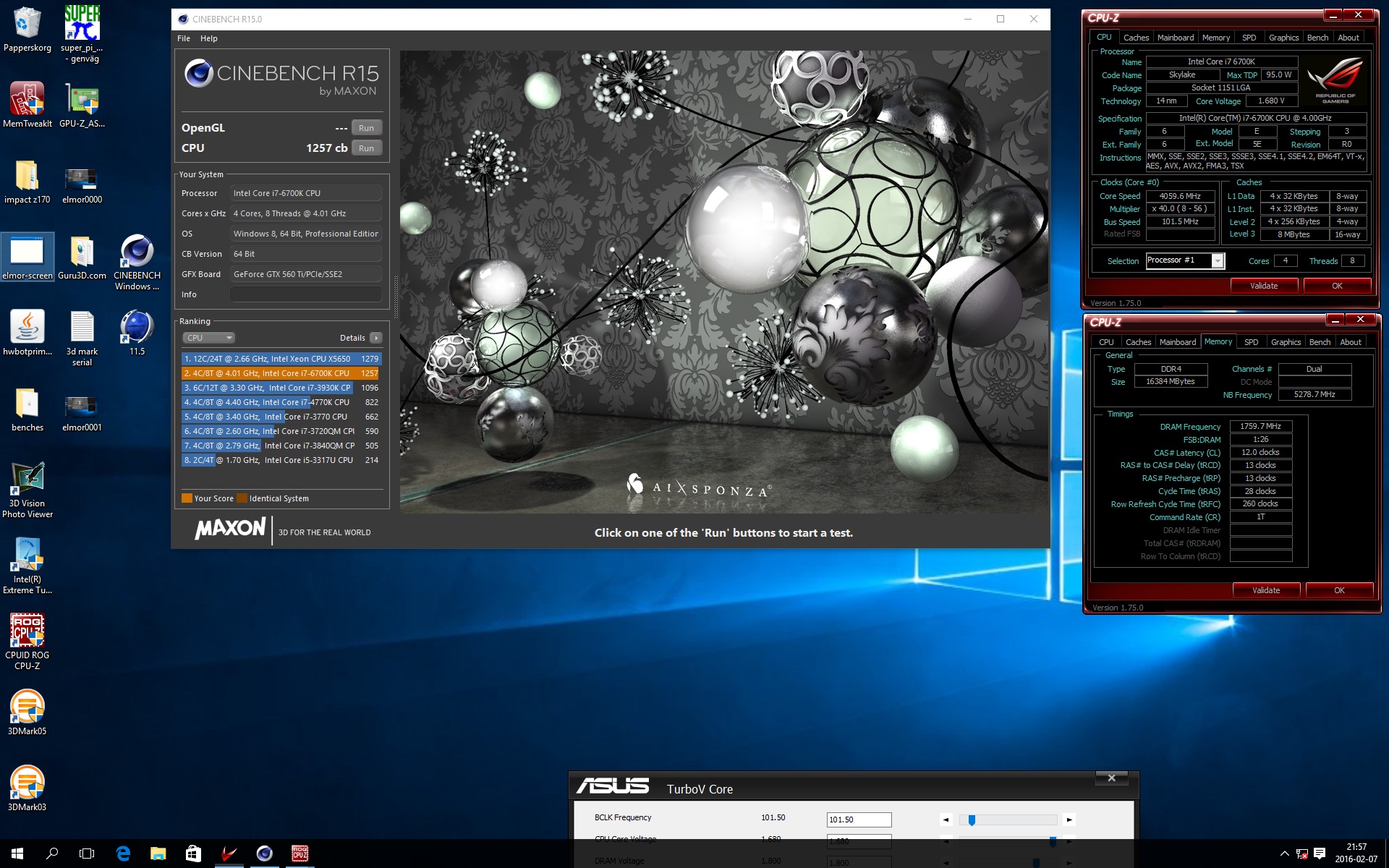Screen dimensions: 1389x868
Task: Open the super_pi desktop shortcut
Action: tap(82, 33)
